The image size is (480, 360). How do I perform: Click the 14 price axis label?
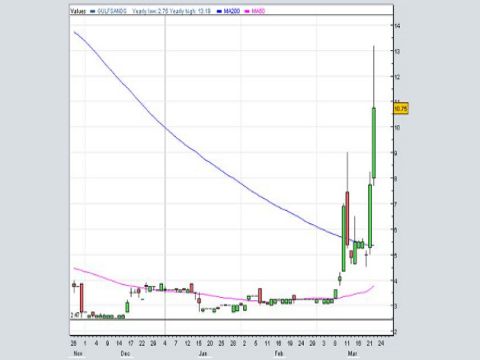pos(397,26)
